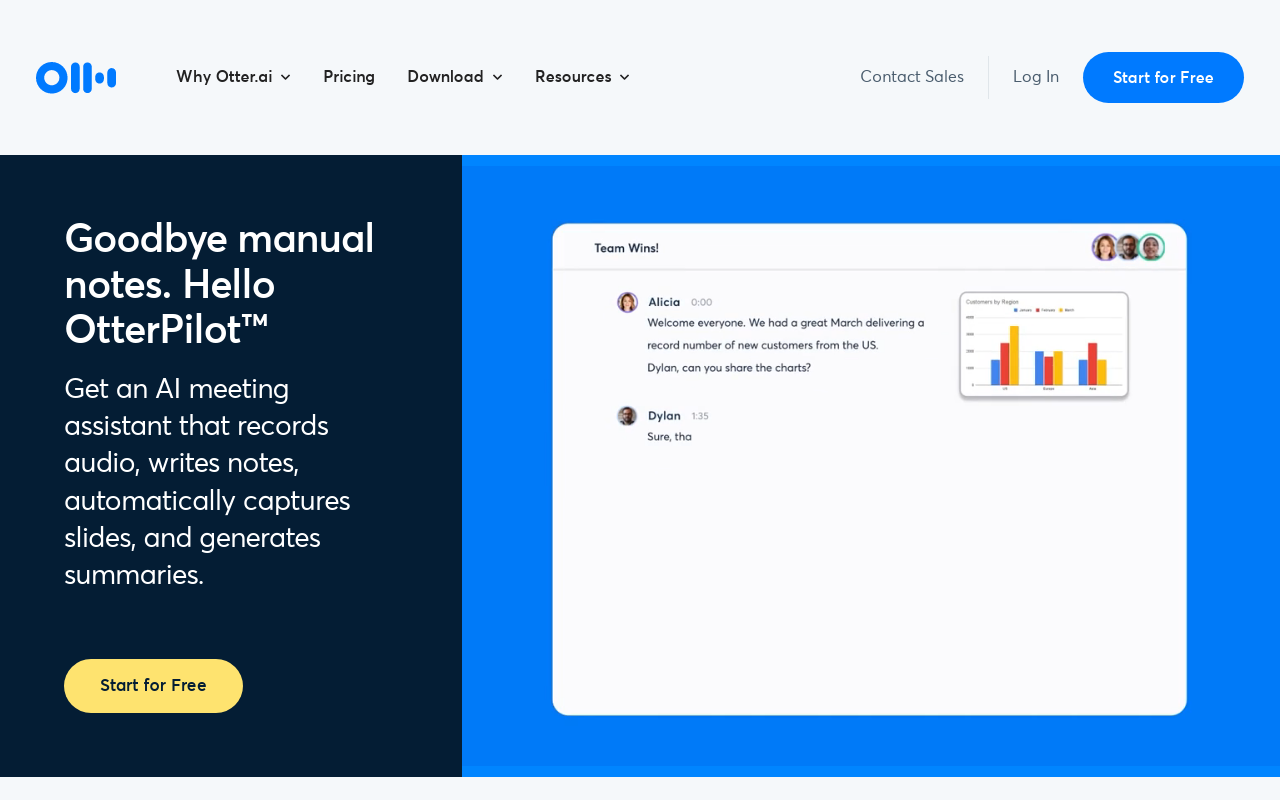Open Contact Sales
1280x800 pixels.
[912, 76]
